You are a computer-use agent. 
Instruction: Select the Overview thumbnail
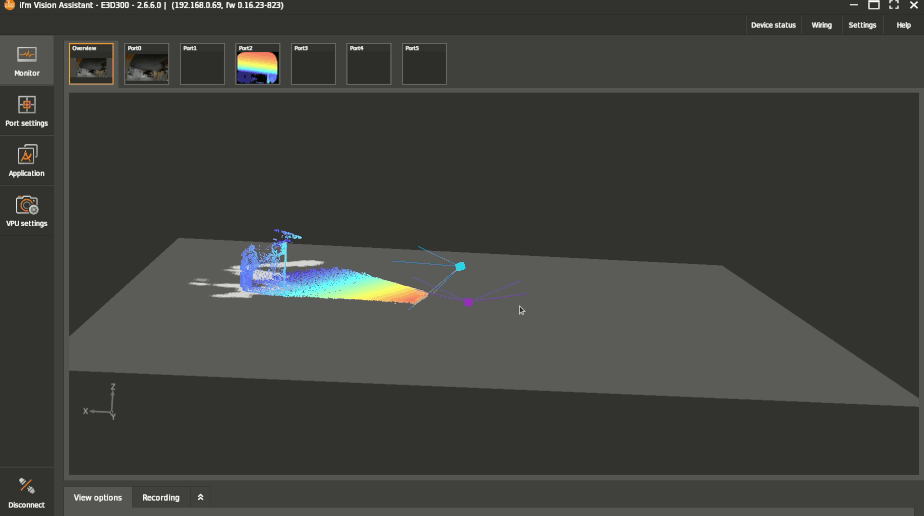coord(91,64)
